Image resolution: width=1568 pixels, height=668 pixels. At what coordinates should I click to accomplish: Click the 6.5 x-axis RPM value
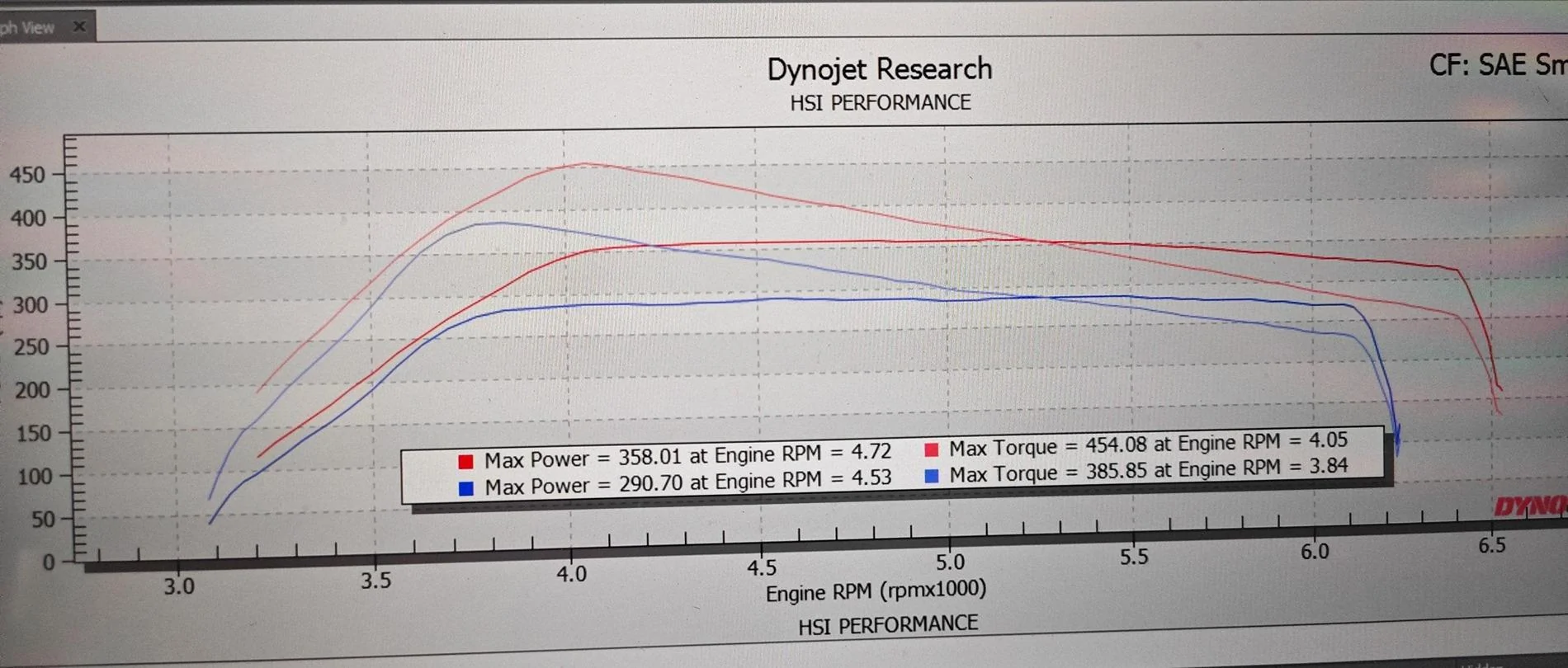click(x=1492, y=545)
